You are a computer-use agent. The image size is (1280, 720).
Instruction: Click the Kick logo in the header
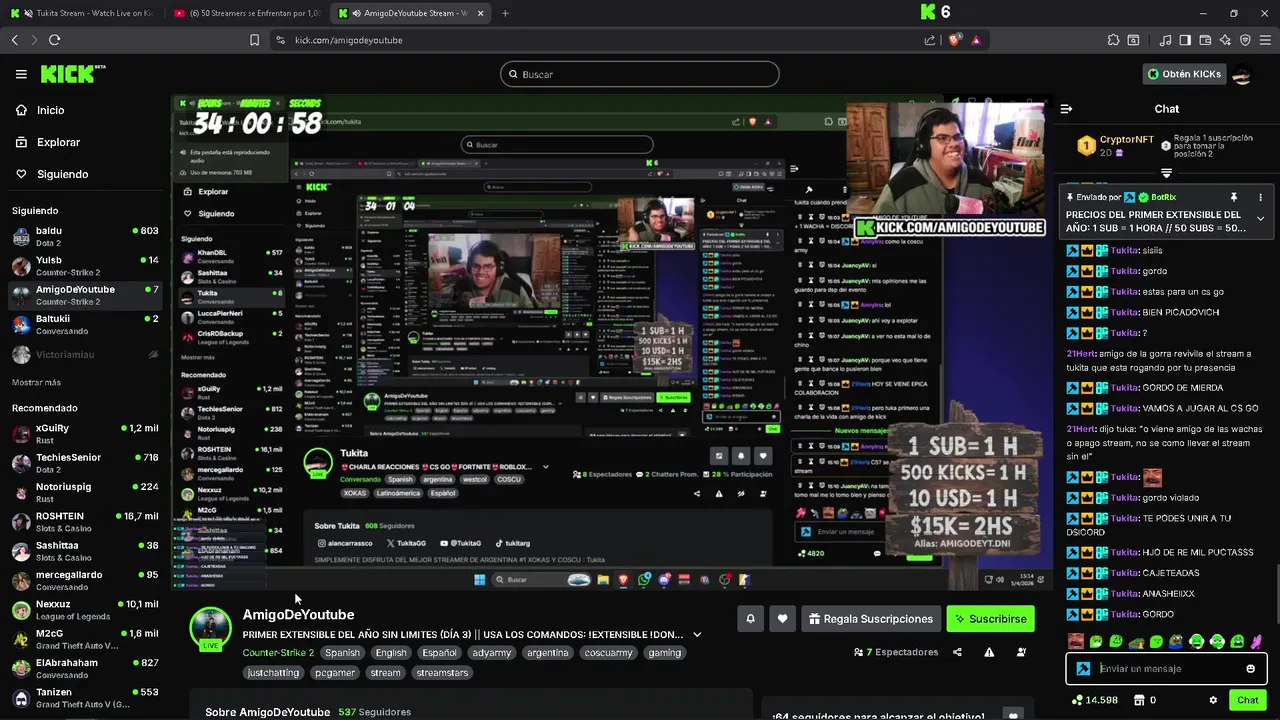pos(72,74)
